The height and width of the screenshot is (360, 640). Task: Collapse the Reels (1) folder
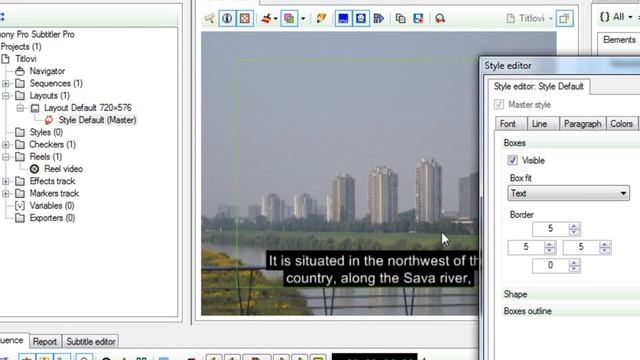(x=6, y=157)
